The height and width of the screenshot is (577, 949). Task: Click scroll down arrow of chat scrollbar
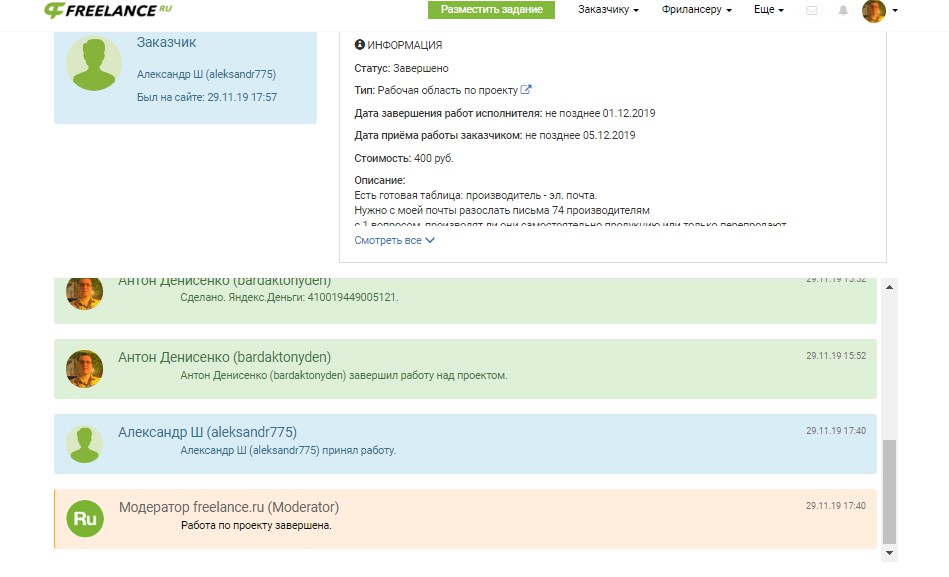click(x=889, y=553)
